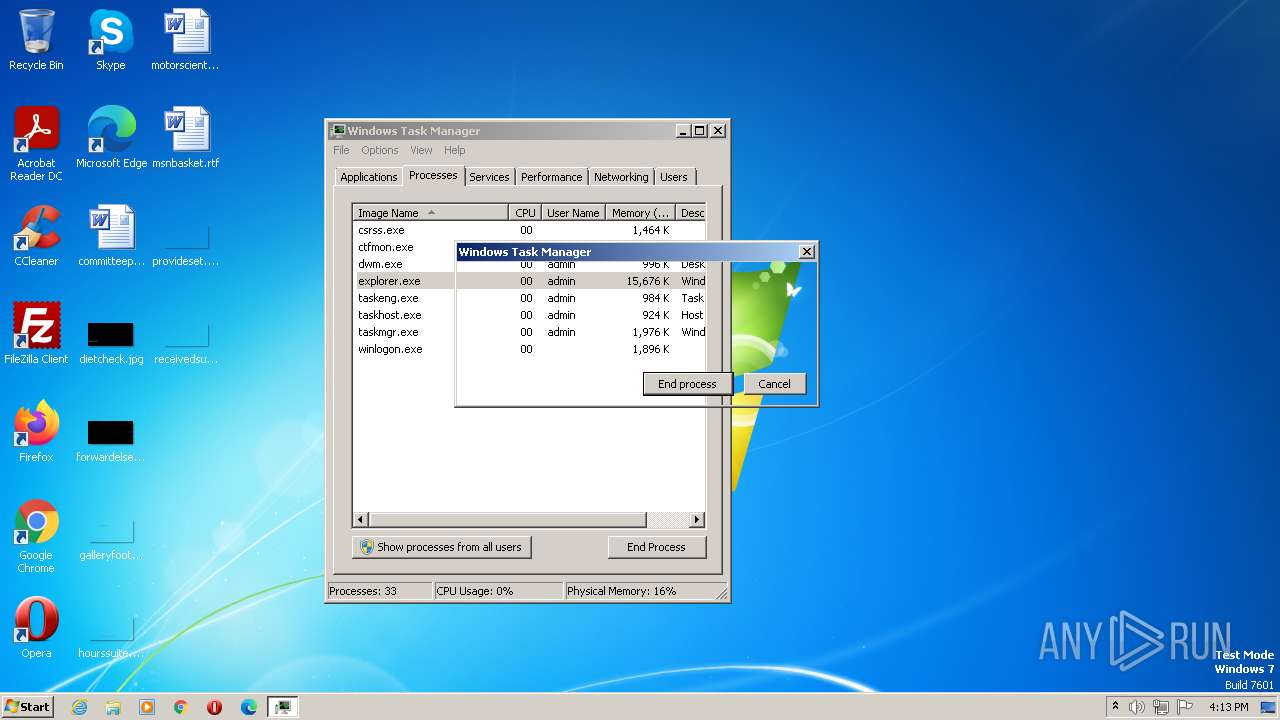The height and width of the screenshot is (720, 1280).
Task: Open Edge from the taskbar
Action: point(249,707)
